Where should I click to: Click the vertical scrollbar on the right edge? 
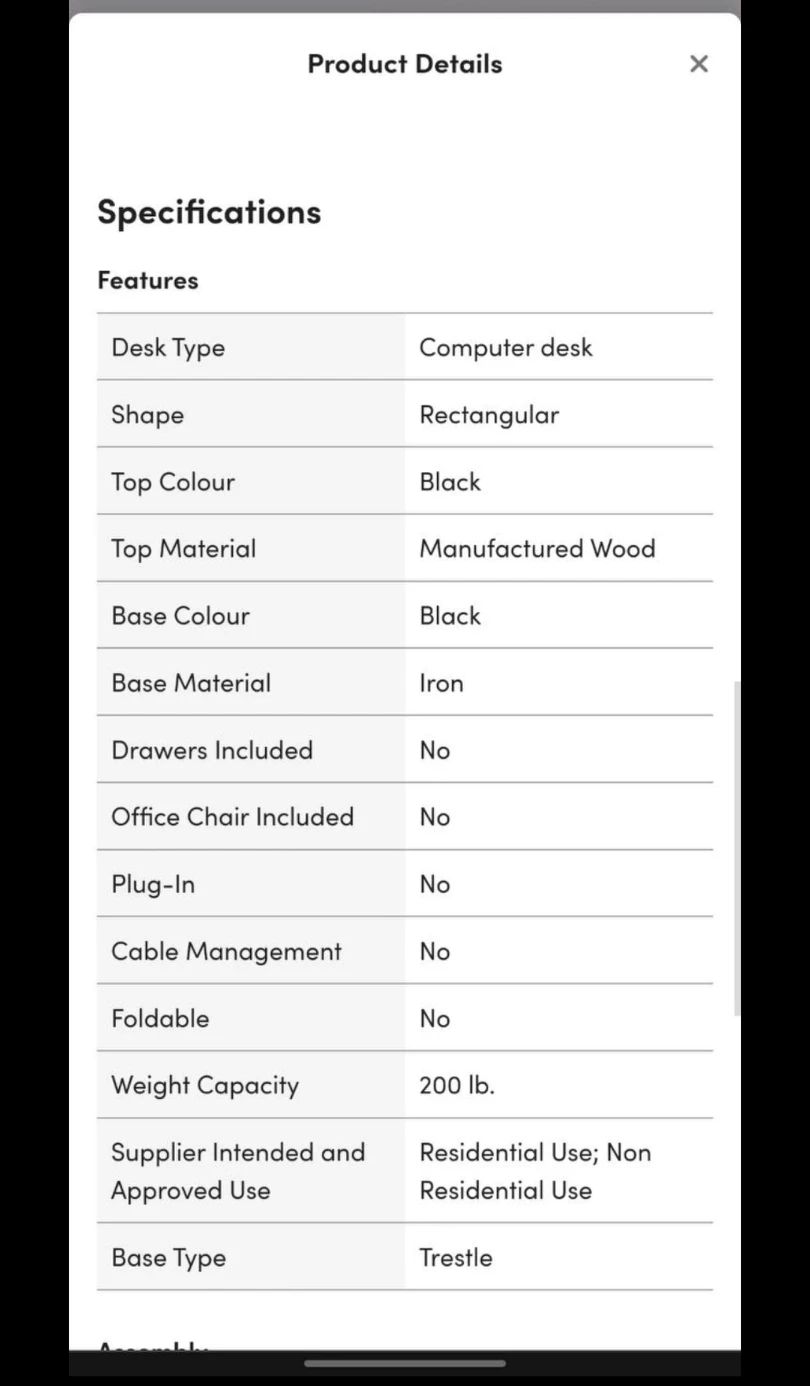pyautogui.click(x=737, y=848)
